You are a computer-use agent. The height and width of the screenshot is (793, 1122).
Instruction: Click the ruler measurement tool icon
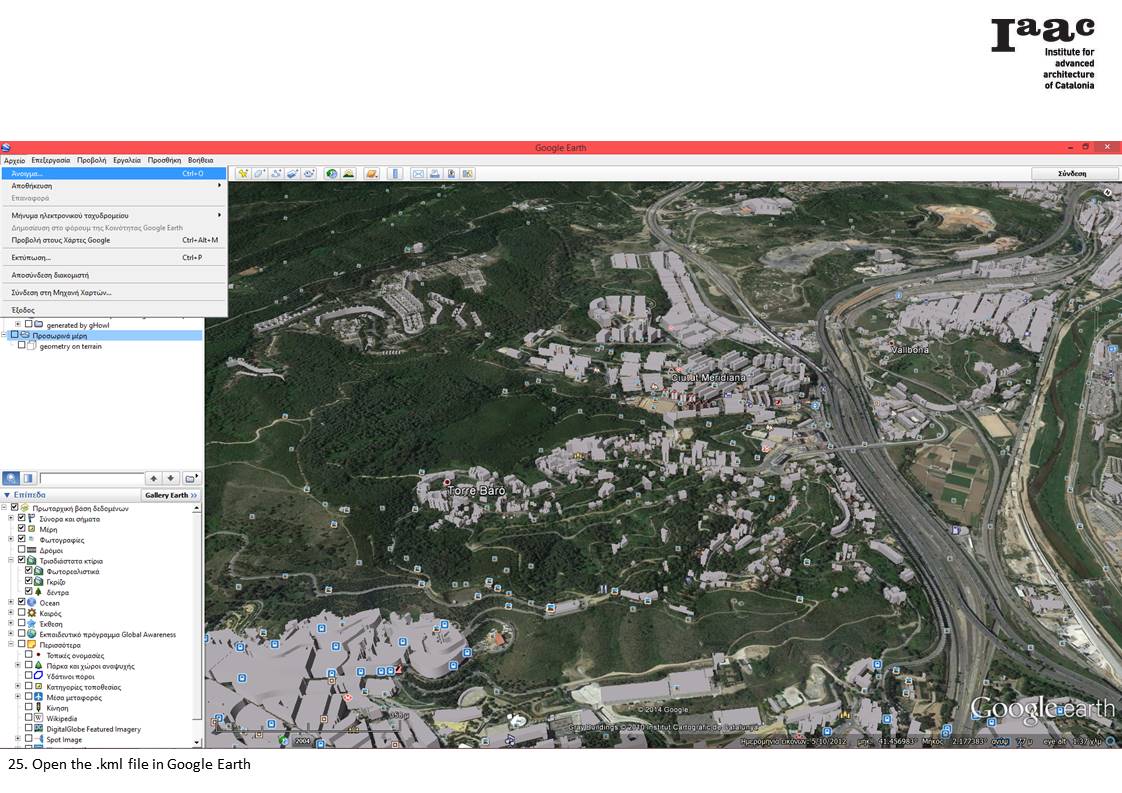coord(395,174)
